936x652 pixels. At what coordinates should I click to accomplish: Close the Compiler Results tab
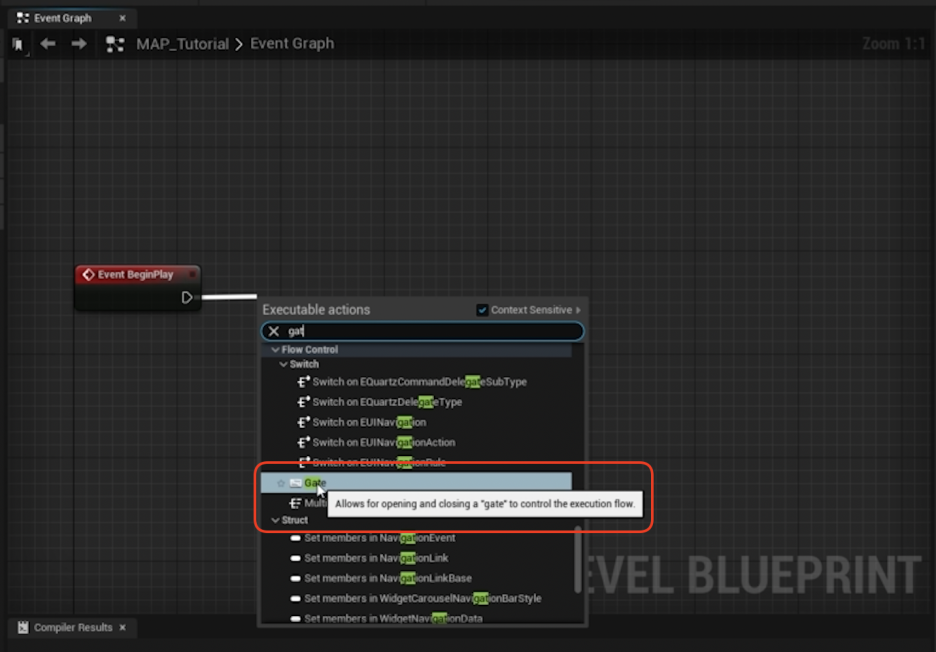(x=122, y=628)
